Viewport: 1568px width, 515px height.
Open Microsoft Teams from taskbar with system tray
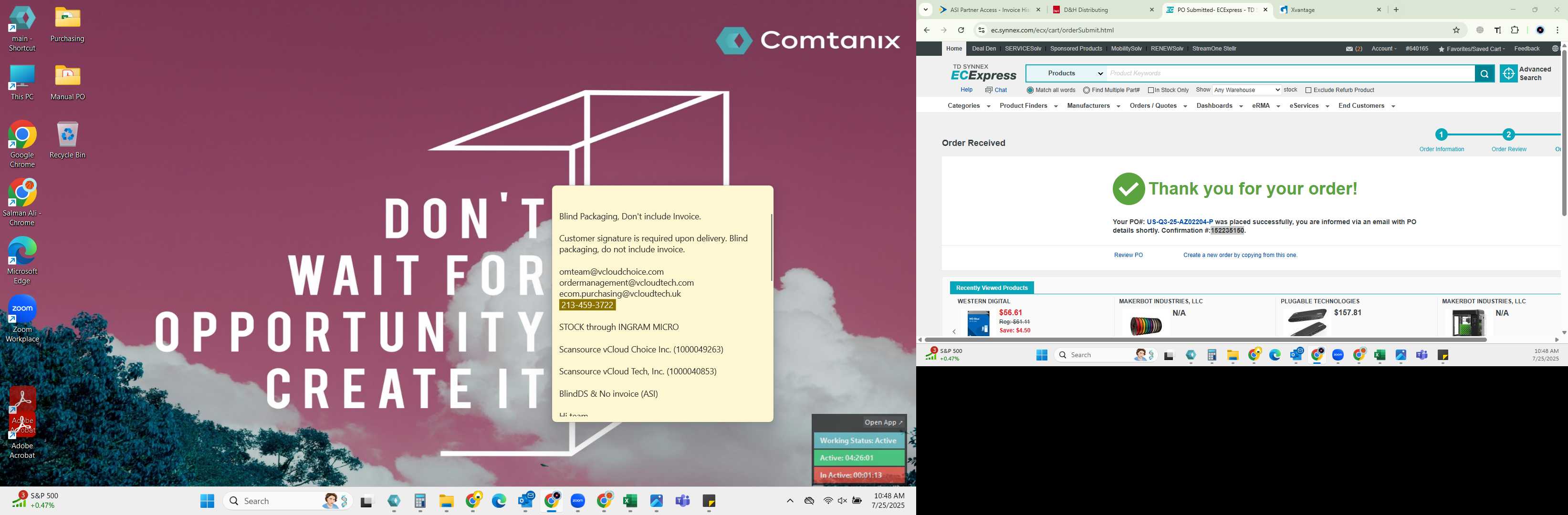pyautogui.click(x=682, y=501)
